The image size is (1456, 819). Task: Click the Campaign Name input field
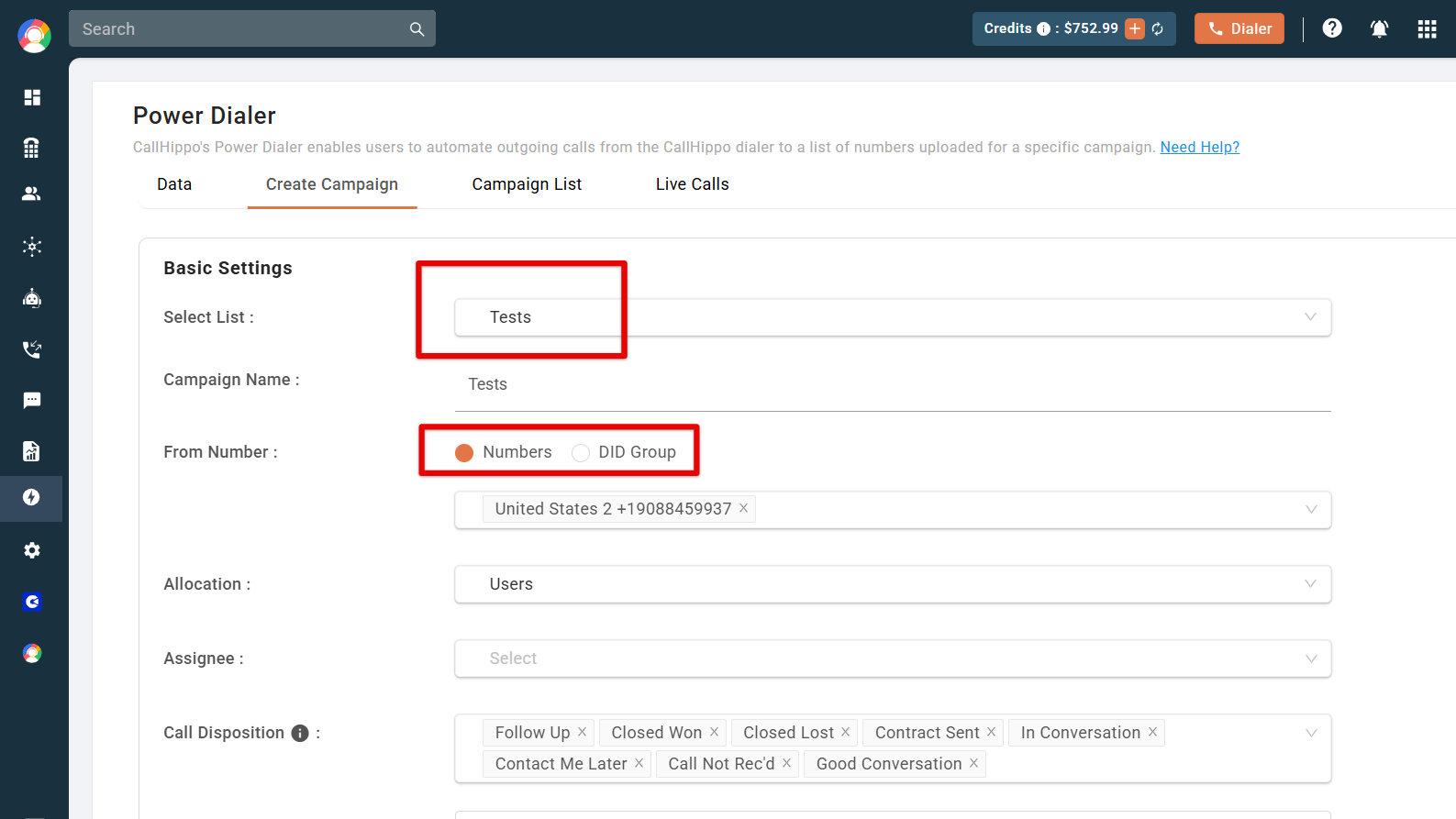point(893,384)
